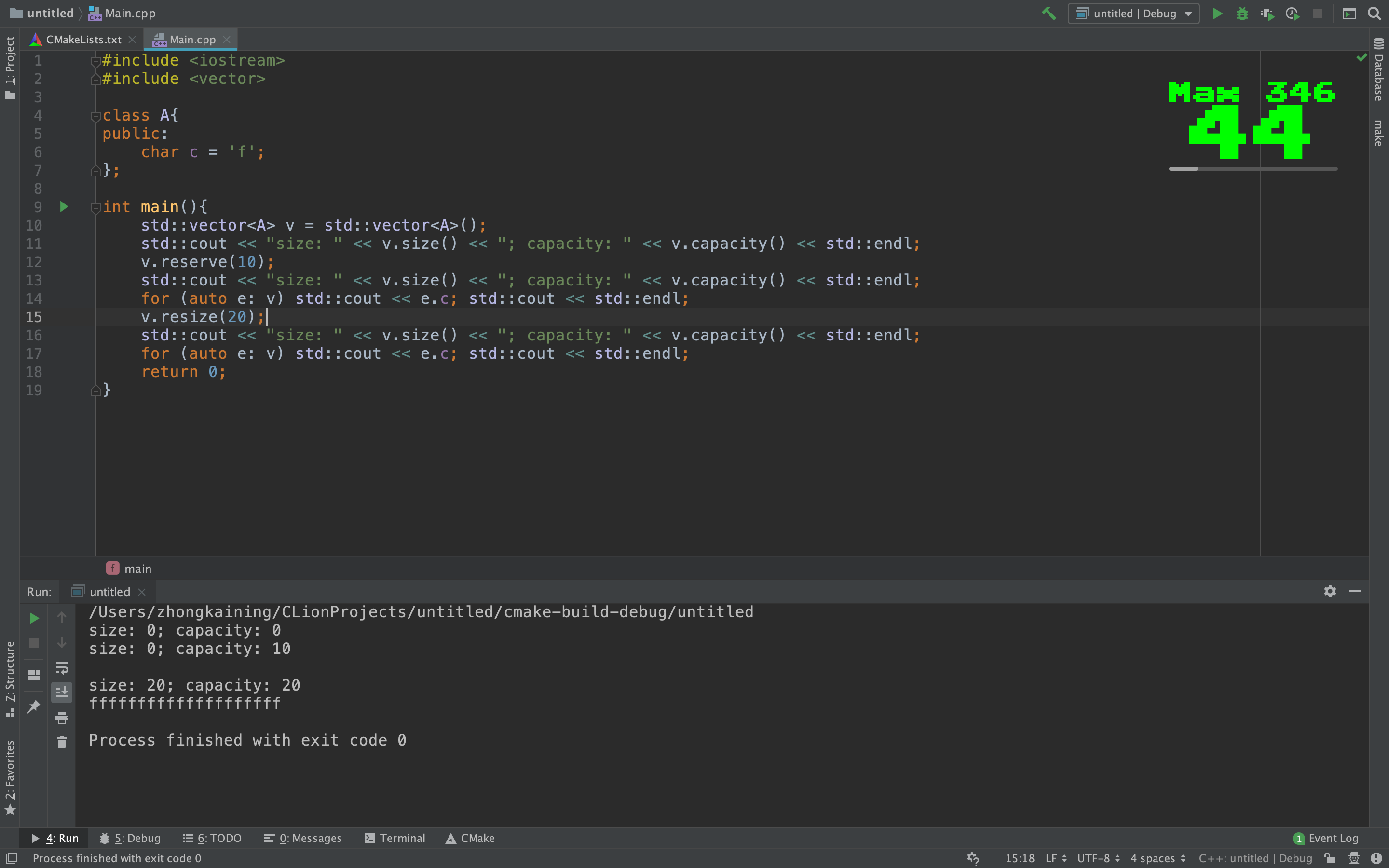Open Run panel settings gear
The image size is (1389, 868).
(x=1330, y=591)
